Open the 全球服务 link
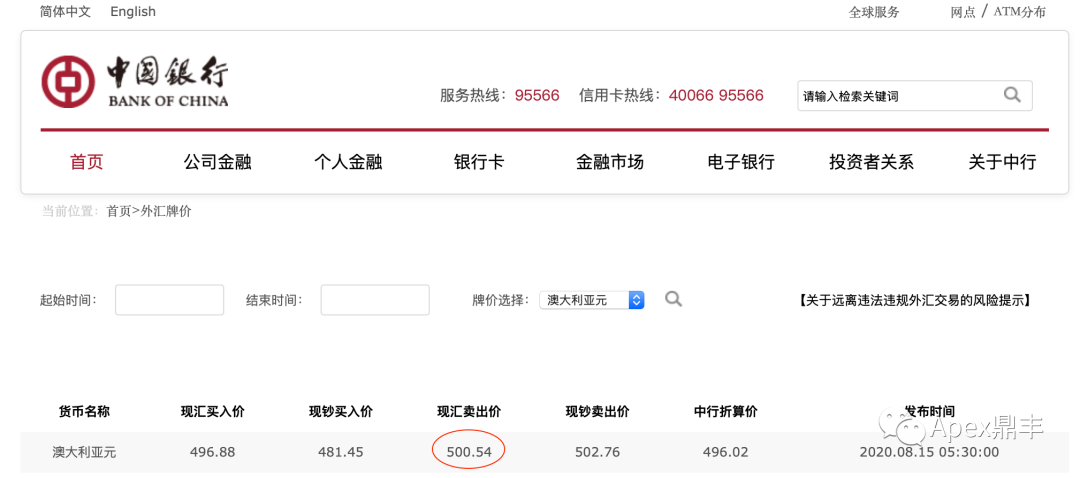1080x478 pixels. (x=874, y=12)
